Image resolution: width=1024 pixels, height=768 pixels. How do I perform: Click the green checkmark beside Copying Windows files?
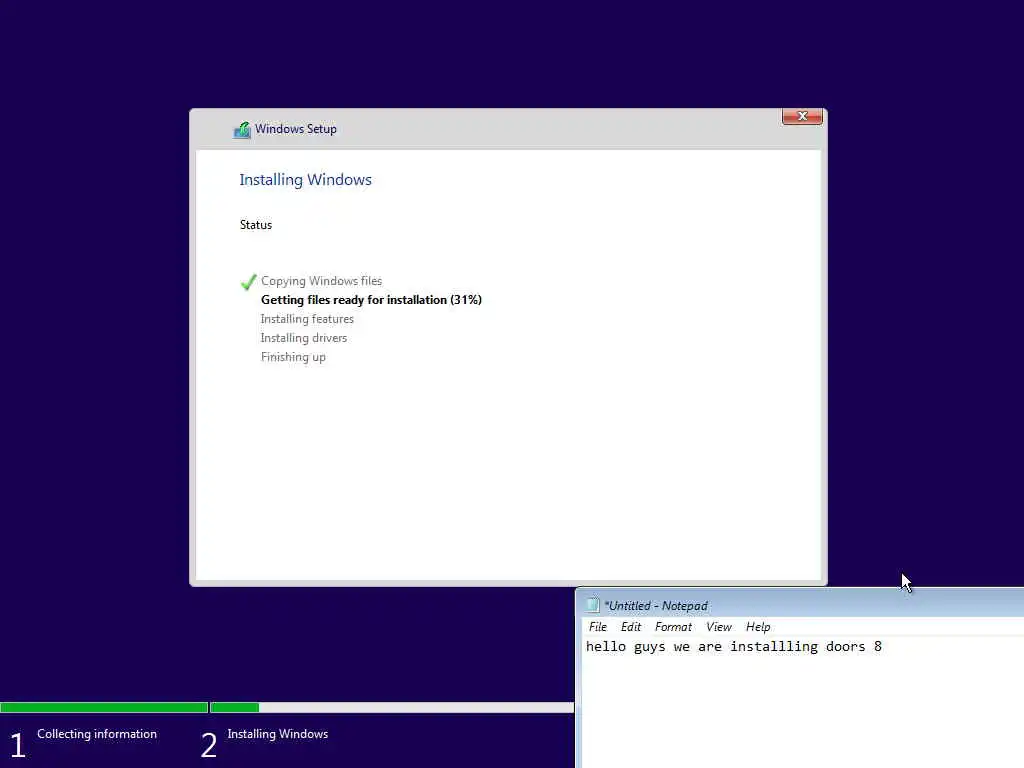click(248, 281)
